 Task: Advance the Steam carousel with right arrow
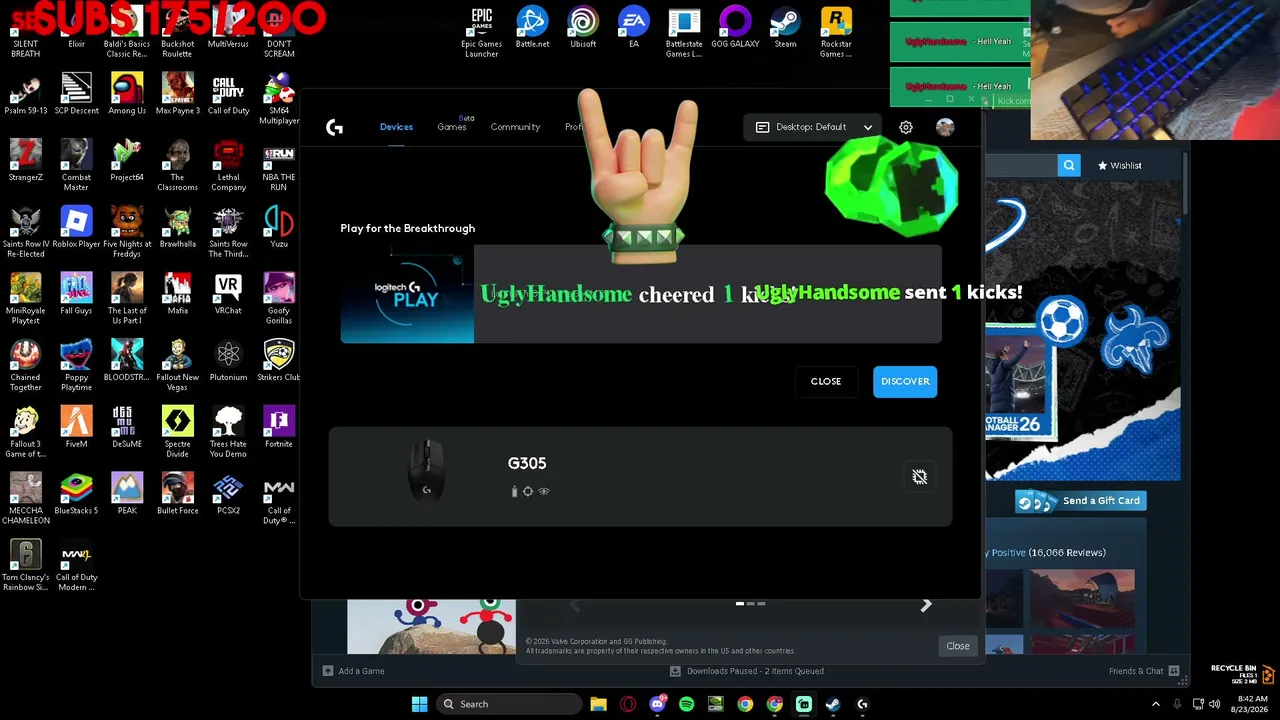tap(926, 605)
